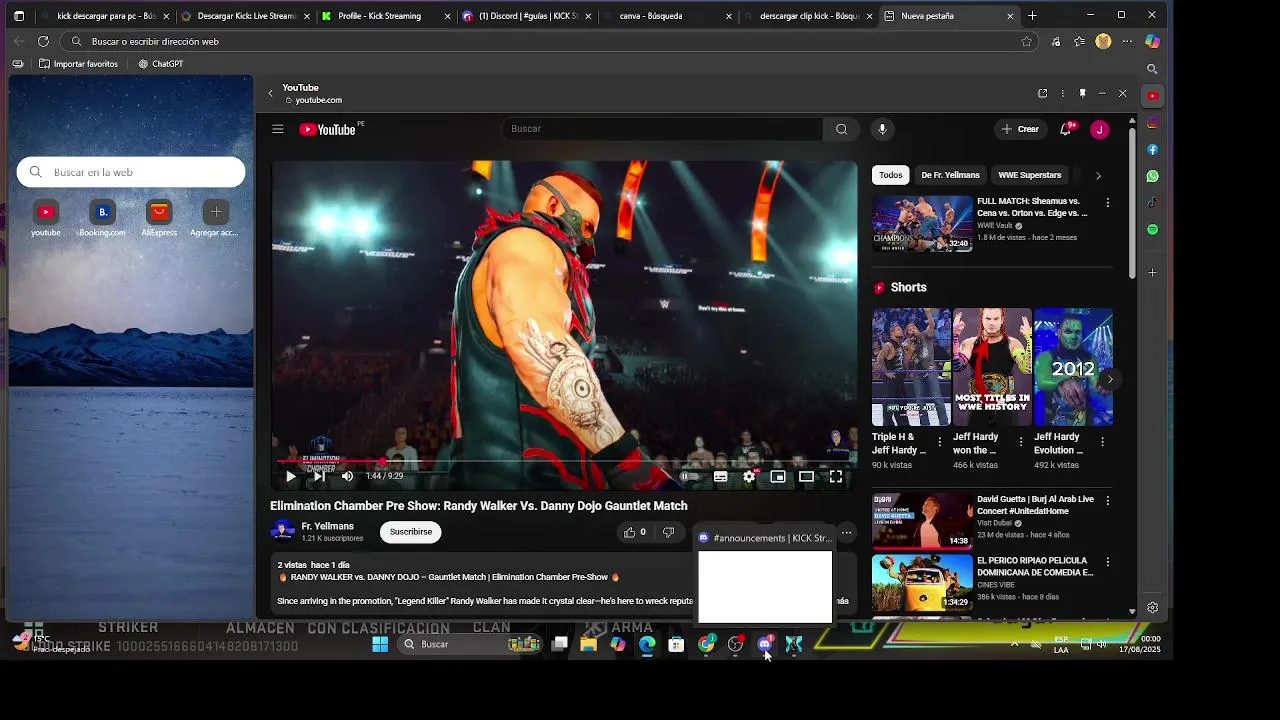Open WhatsApp in Edge sidebar
1280x720 pixels.
pos(1152,176)
